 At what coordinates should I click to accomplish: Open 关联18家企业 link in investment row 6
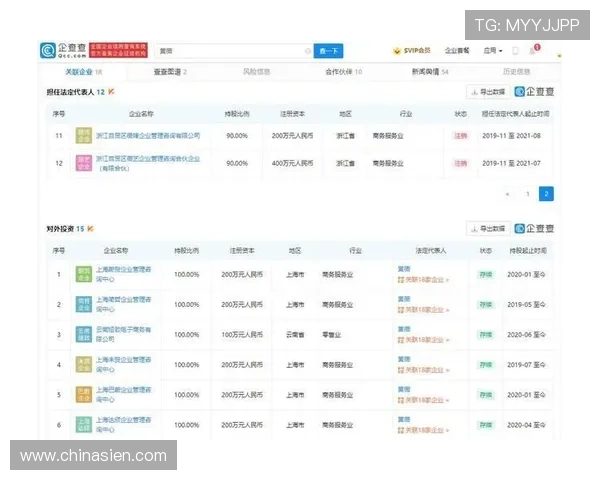pos(423,430)
